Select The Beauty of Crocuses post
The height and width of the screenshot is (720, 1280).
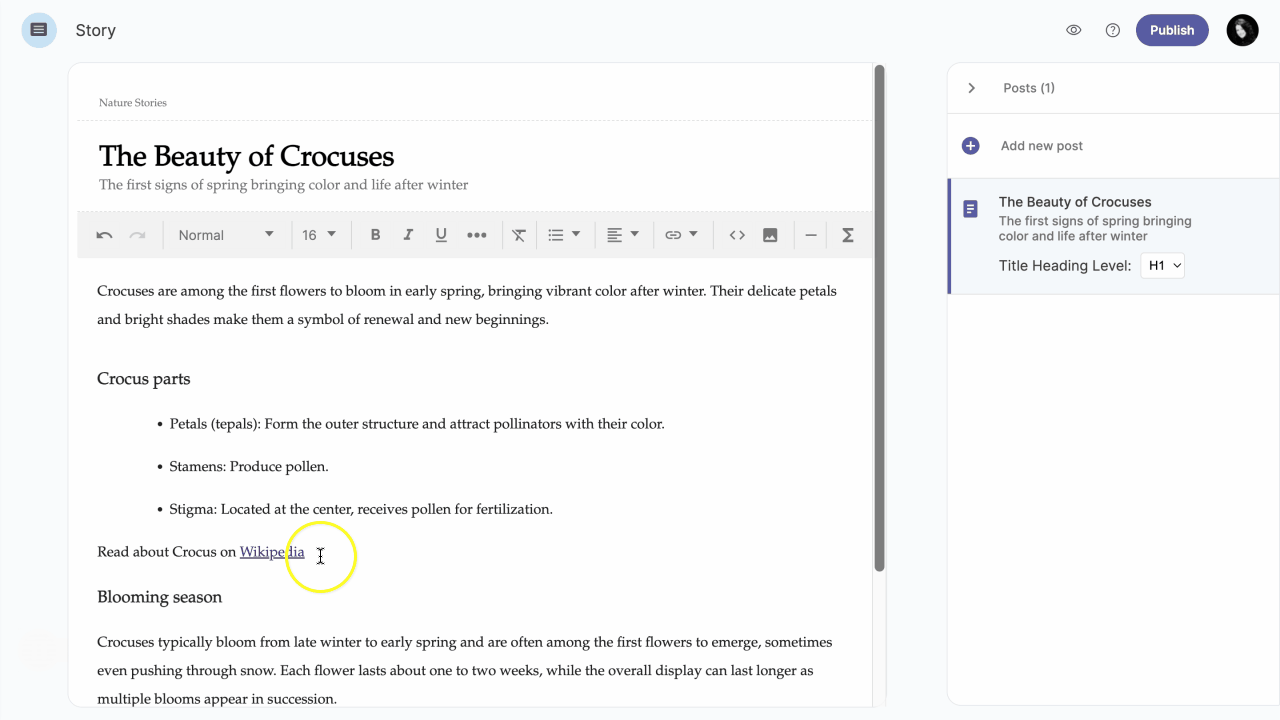pyautogui.click(x=1075, y=202)
